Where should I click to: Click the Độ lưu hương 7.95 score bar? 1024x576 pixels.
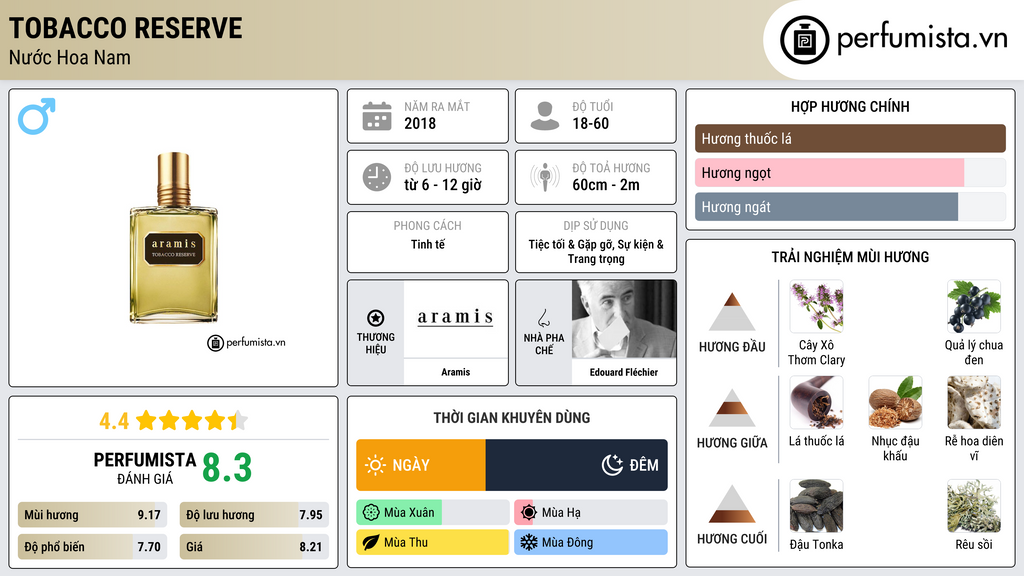click(x=254, y=515)
